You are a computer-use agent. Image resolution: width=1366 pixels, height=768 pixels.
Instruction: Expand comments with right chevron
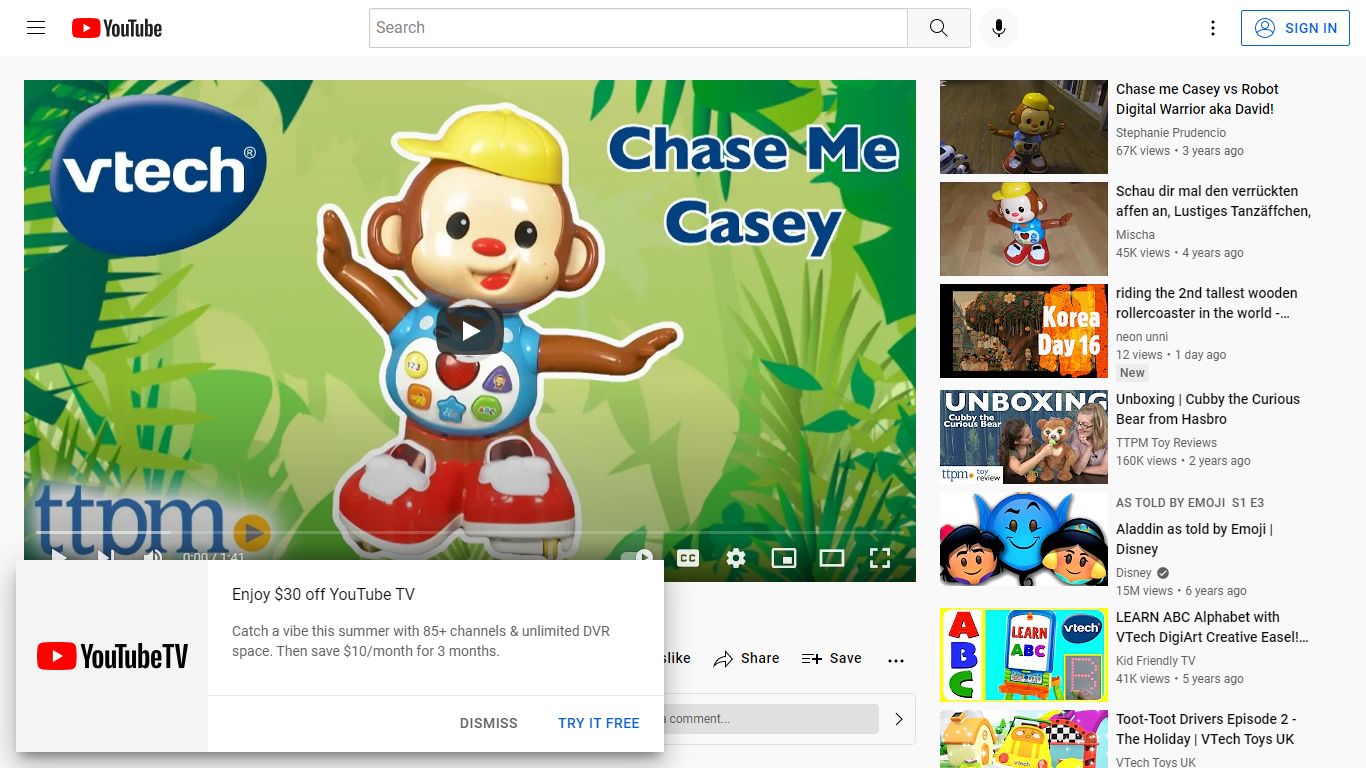point(899,718)
